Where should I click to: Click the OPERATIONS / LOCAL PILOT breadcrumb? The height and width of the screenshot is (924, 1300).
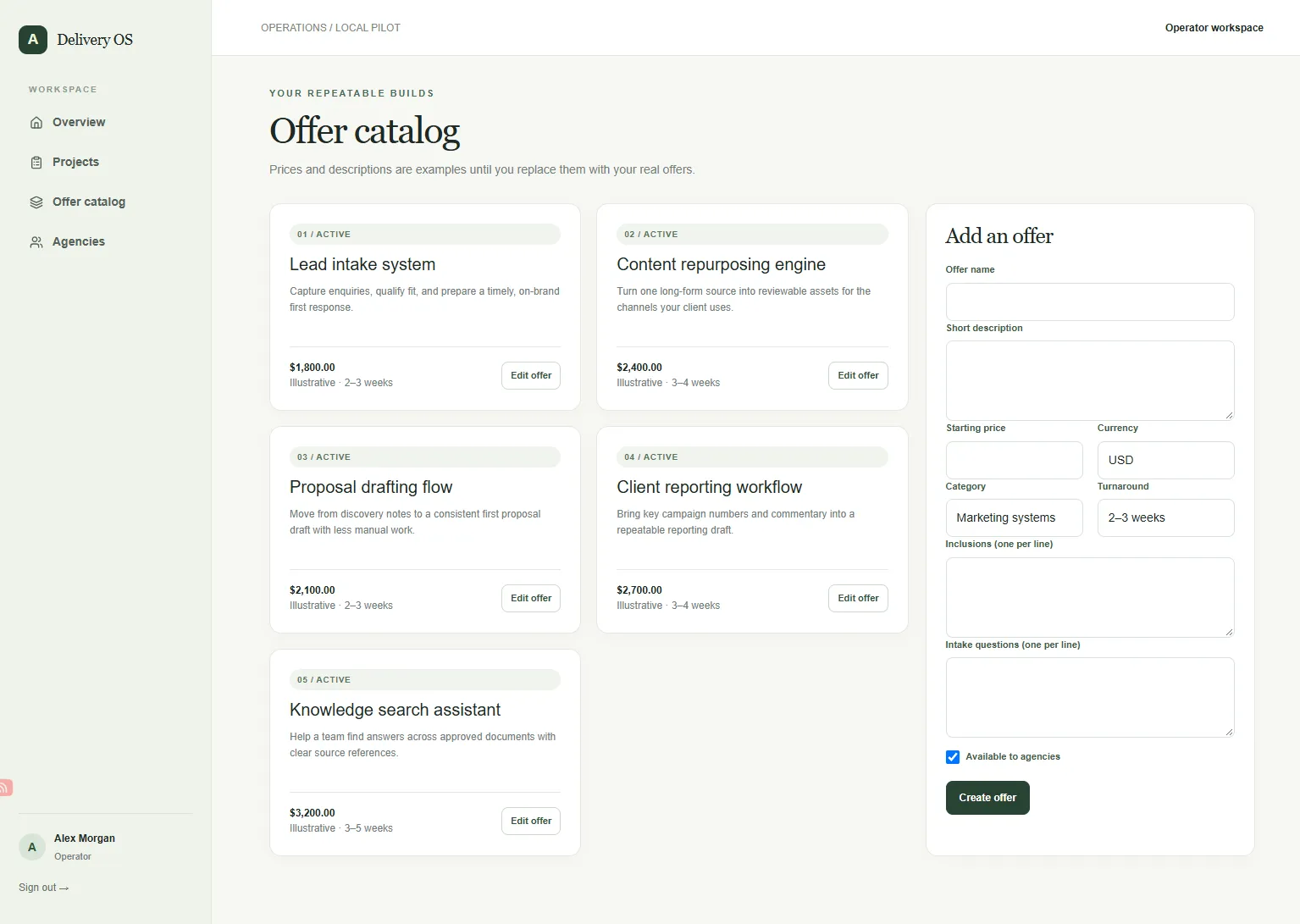click(330, 28)
